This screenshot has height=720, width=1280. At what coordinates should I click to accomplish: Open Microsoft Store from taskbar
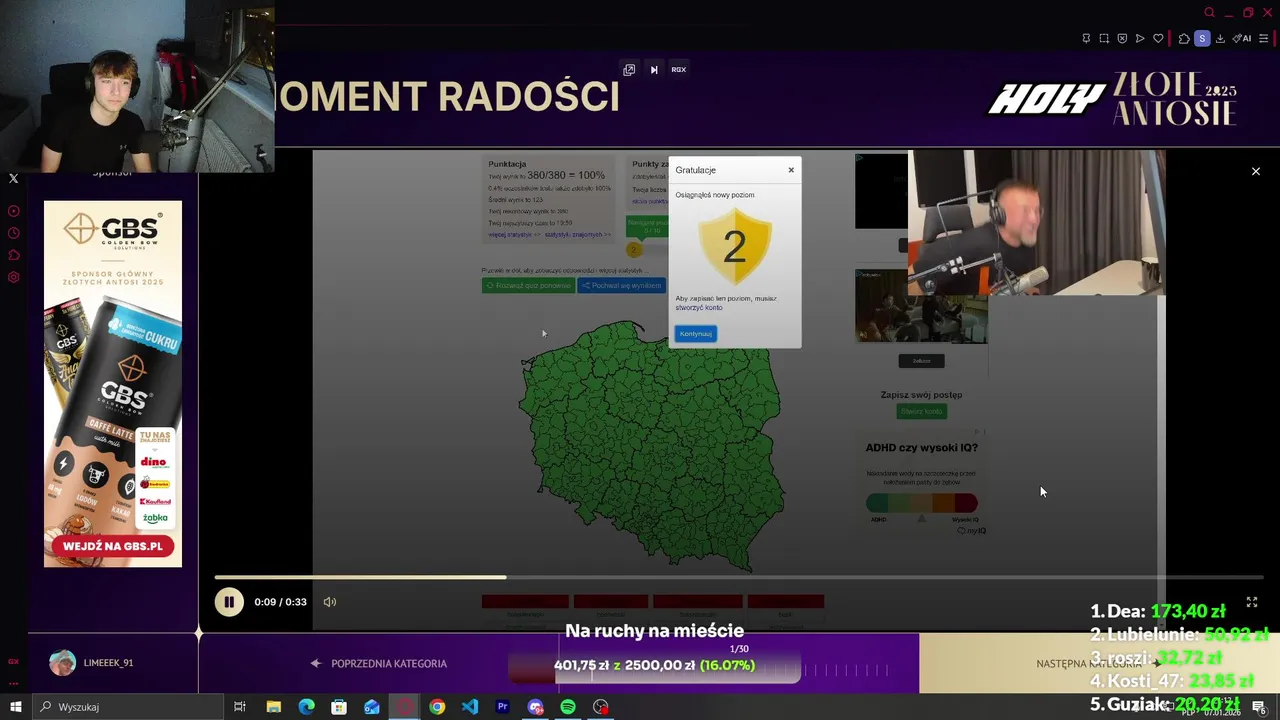339,707
